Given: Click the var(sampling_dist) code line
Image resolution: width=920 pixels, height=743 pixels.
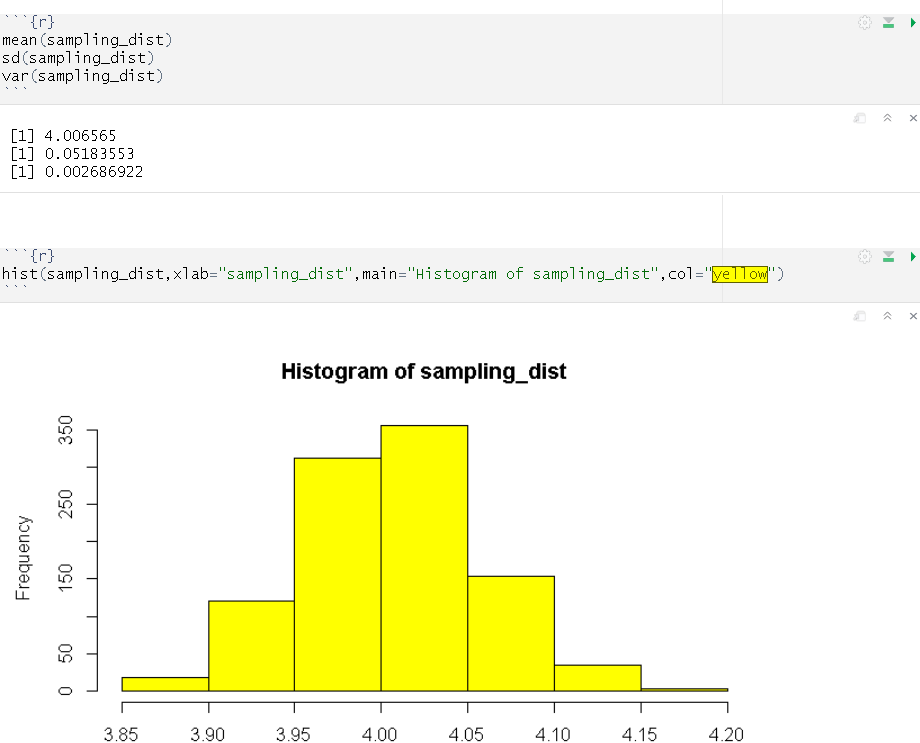Looking at the screenshot, I should 80,75.
